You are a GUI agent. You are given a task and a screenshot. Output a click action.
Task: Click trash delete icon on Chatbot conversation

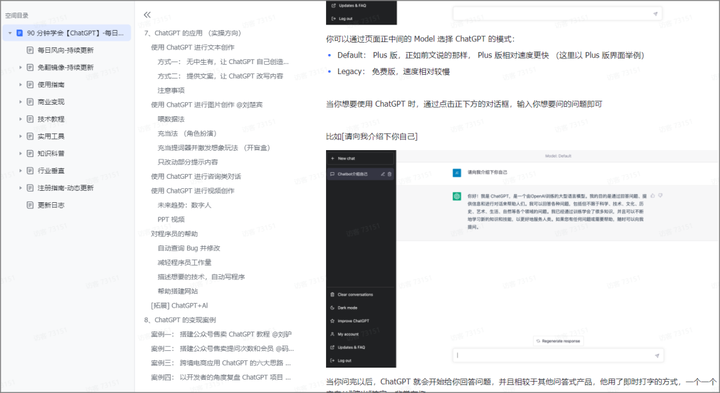click(x=389, y=174)
